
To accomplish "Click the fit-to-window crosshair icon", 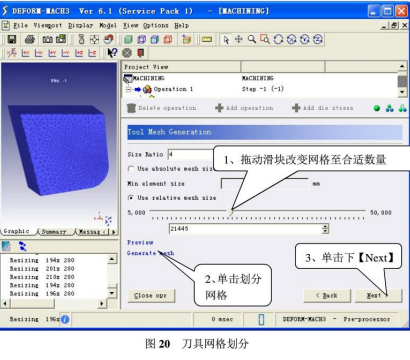I will (94, 40).
